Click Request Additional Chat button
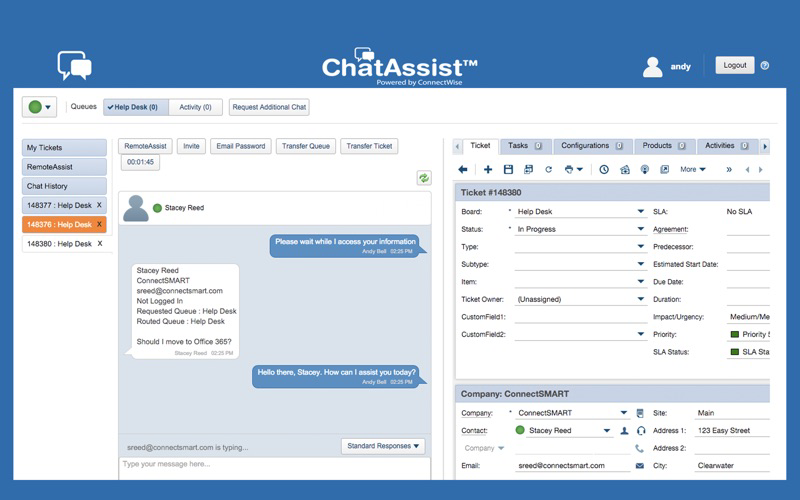Viewport: 800px width, 500px height. [x=269, y=107]
